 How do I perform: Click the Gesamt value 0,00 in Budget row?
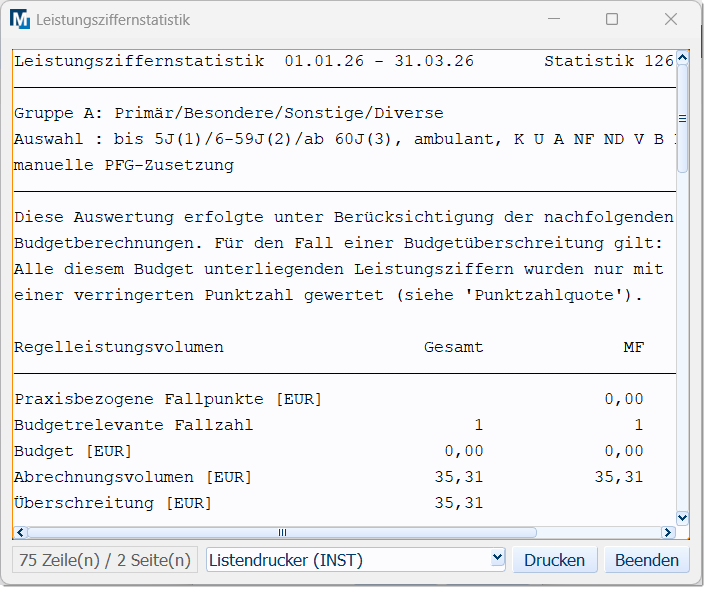coord(466,453)
